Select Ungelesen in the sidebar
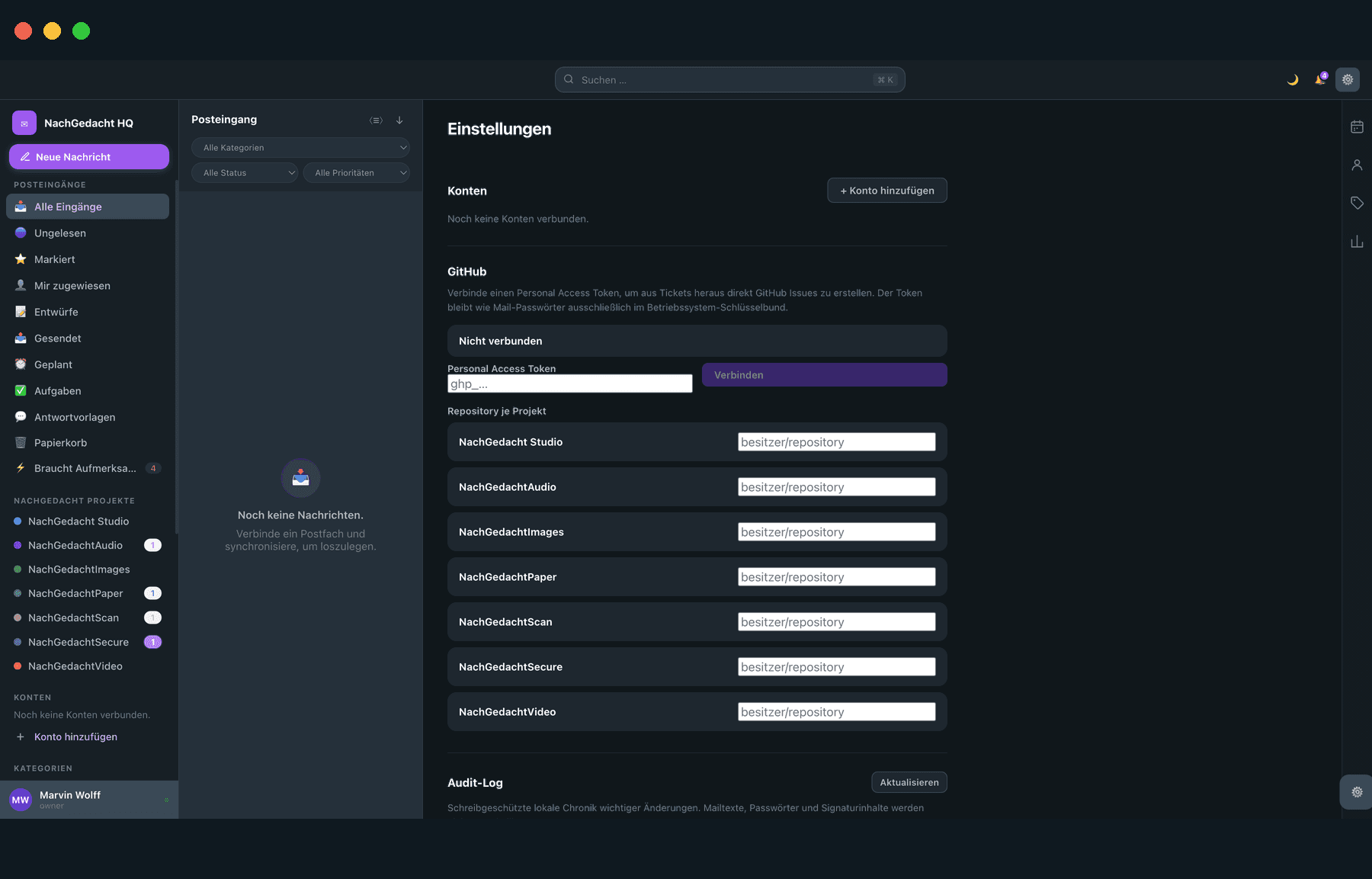 click(88, 233)
